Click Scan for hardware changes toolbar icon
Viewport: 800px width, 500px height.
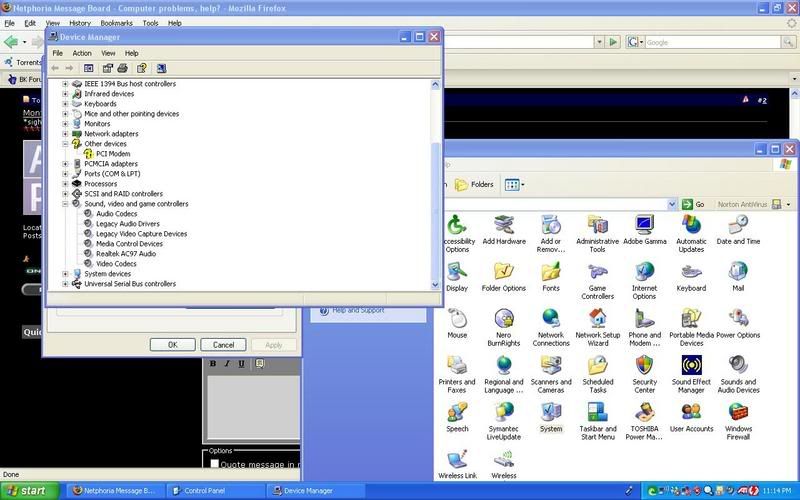point(161,68)
